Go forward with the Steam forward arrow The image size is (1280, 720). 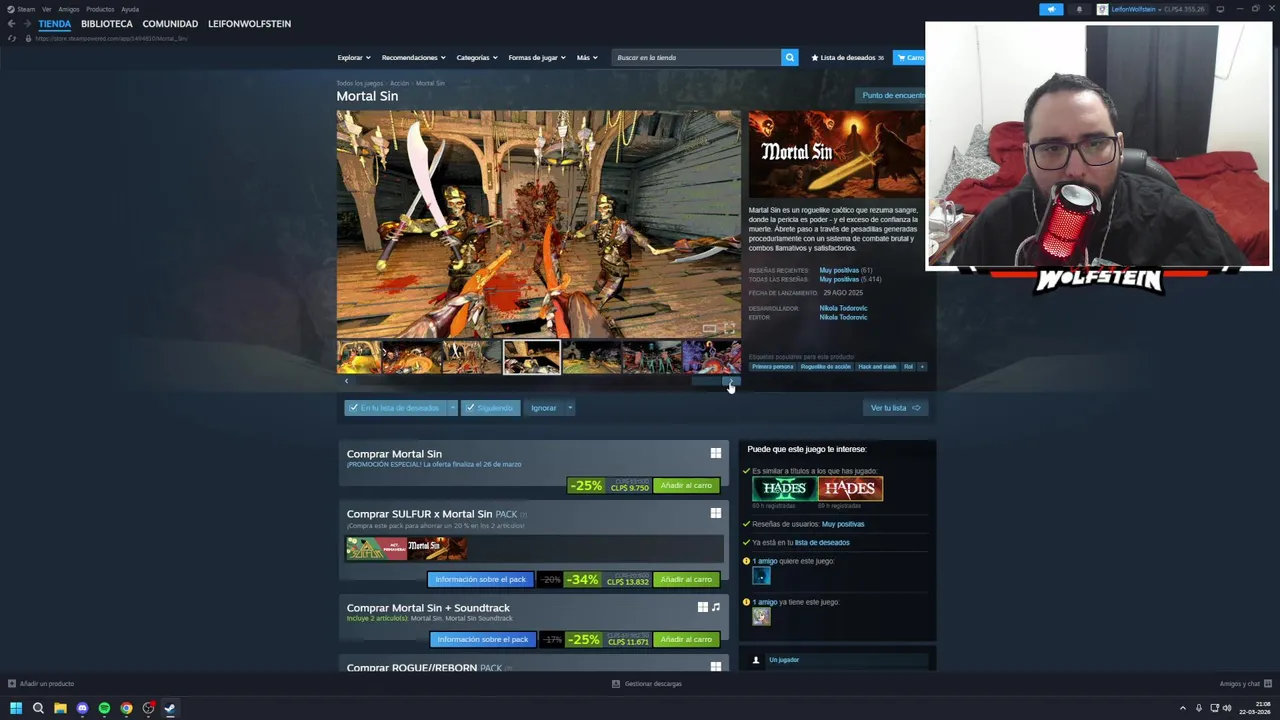[26, 24]
